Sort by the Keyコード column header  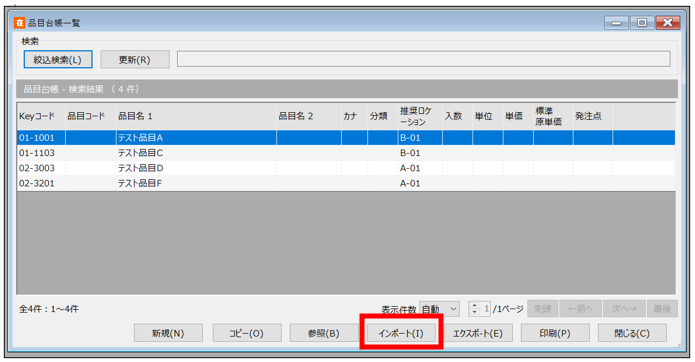point(41,116)
